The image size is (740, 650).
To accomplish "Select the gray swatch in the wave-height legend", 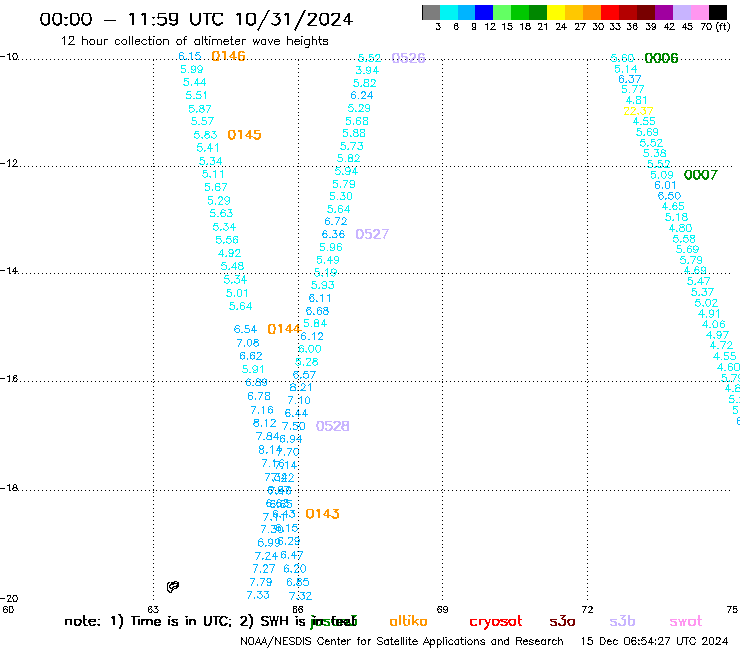I will [x=431, y=12].
